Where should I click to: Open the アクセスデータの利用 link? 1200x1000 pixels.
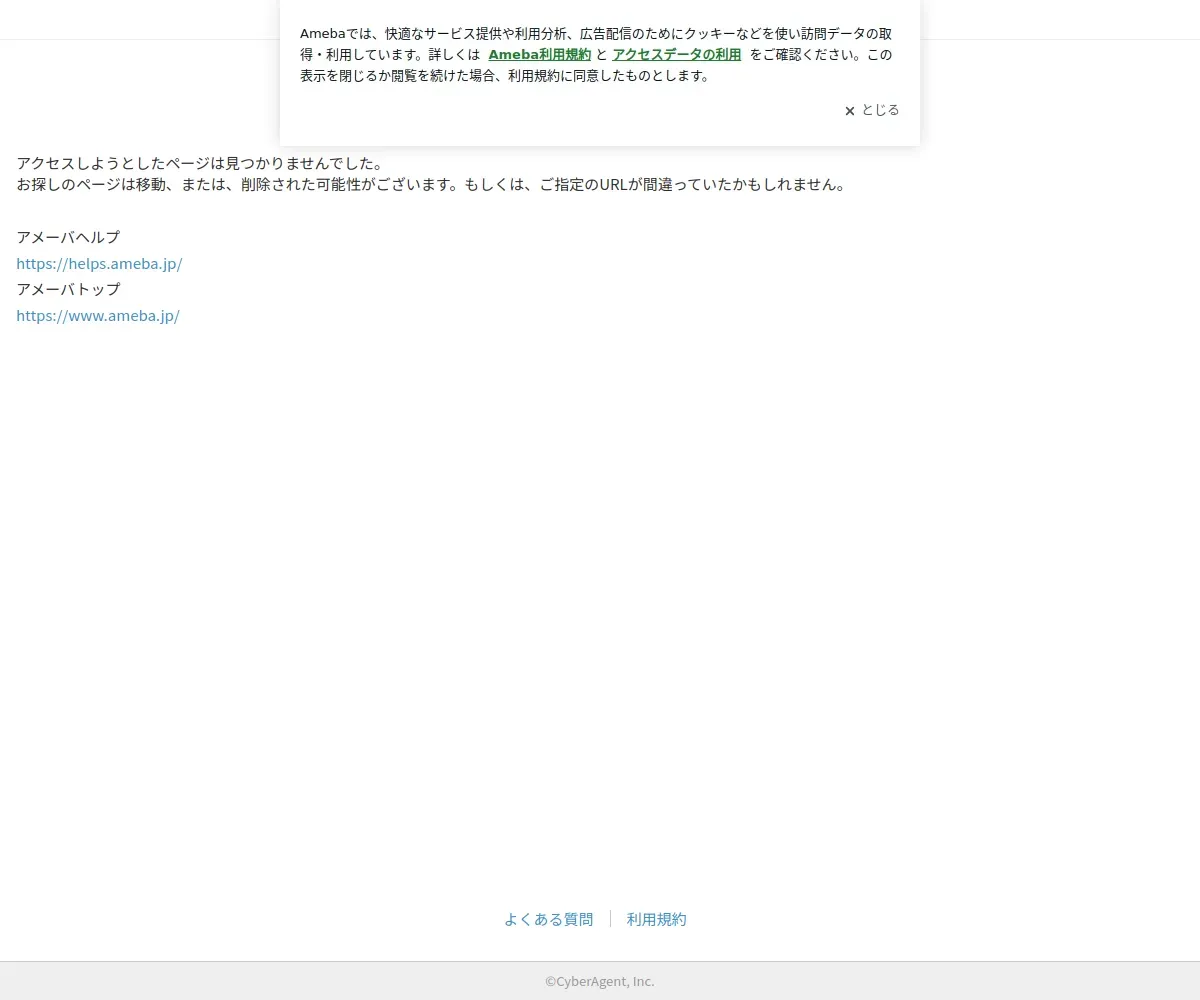pos(676,54)
